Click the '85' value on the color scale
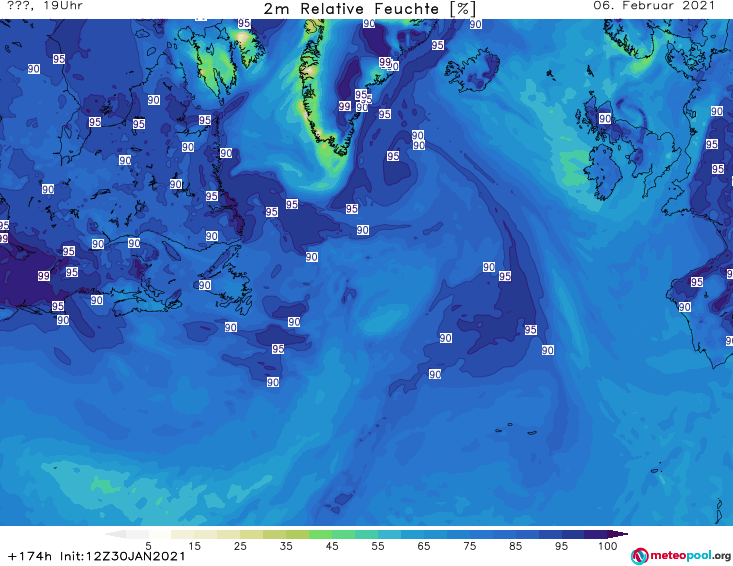The height and width of the screenshot is (566, 733). [515, 546]
